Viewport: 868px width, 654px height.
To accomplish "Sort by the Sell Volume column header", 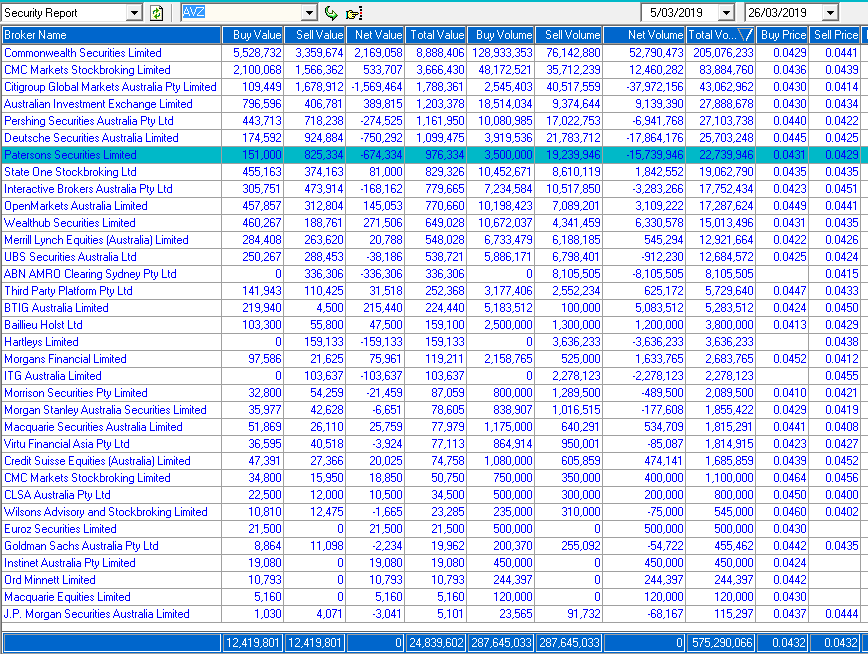I will click(569, 35).
